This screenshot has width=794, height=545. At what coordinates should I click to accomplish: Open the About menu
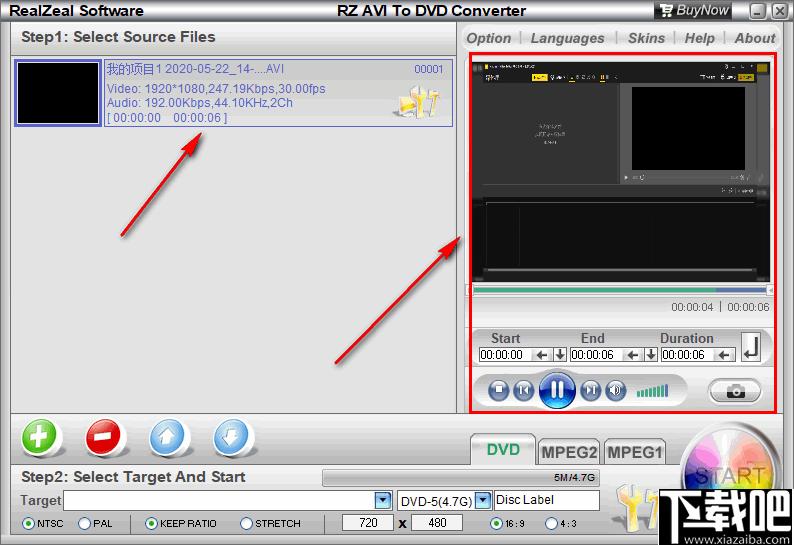click(755, 38)
